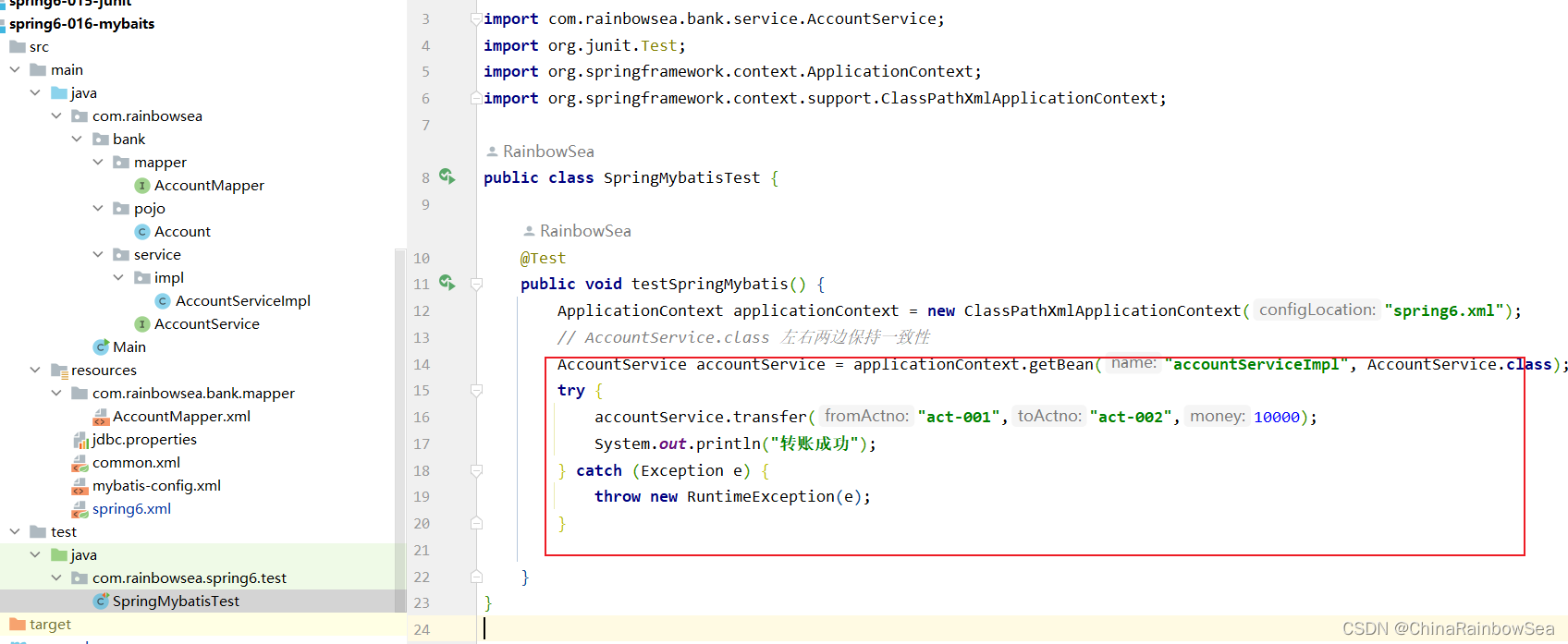This screenshot has width=1568, height=644.
Task: Collapse the pojo package
Action: (x=98, y=208)
